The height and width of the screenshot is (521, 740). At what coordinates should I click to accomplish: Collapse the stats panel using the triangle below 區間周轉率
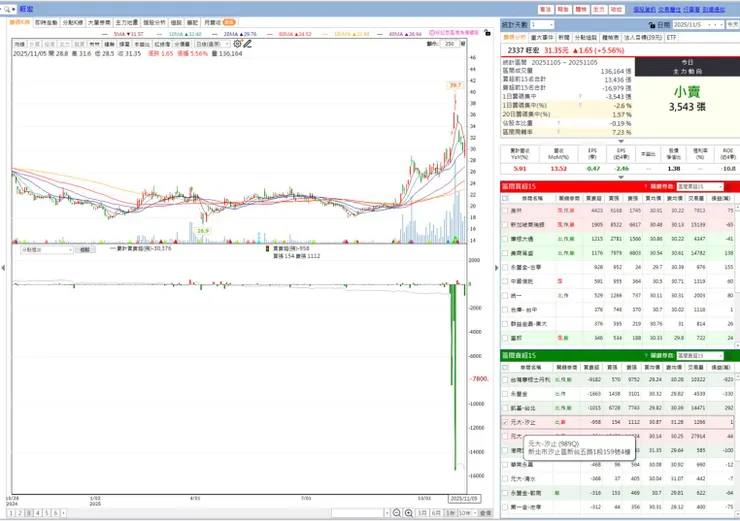click(x=621, y=141)
